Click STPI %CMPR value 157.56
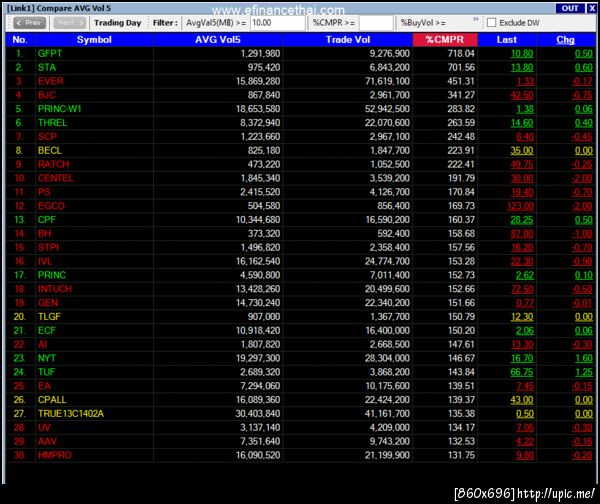This screenshot has width=600, height=504. [461, 247]
